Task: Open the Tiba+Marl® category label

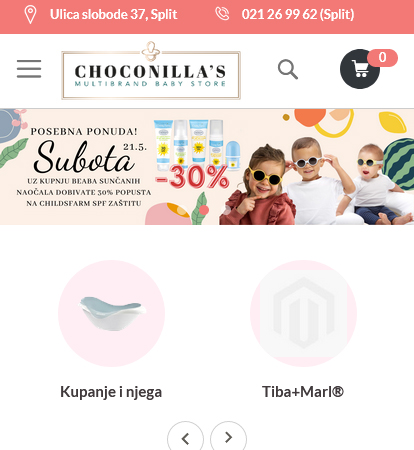Action: [x=303, y=392]
